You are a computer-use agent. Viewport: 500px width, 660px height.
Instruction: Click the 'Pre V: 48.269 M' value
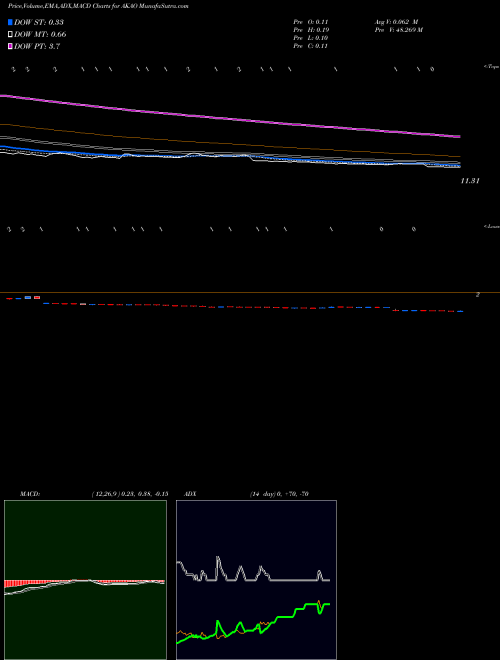[x=399, y=30]
